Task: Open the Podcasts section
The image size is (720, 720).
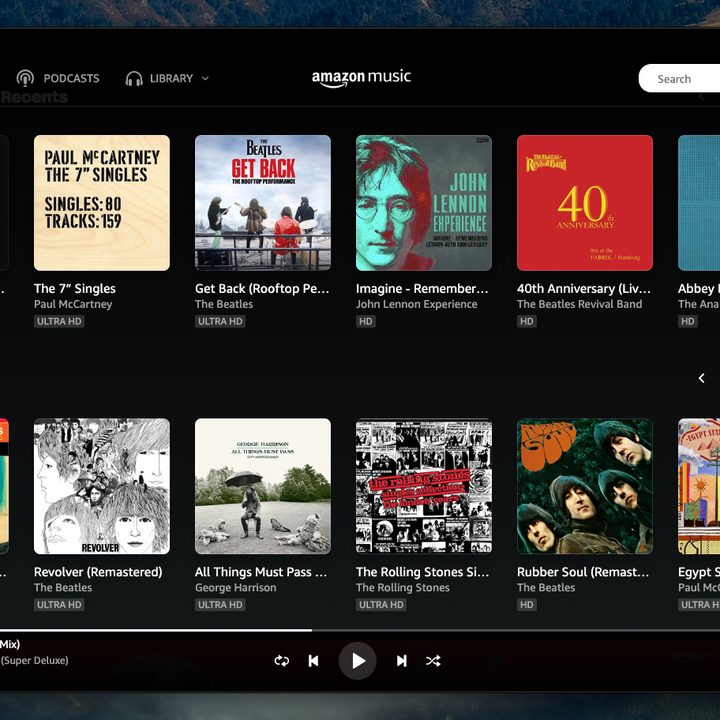Action: click(58, 78)
